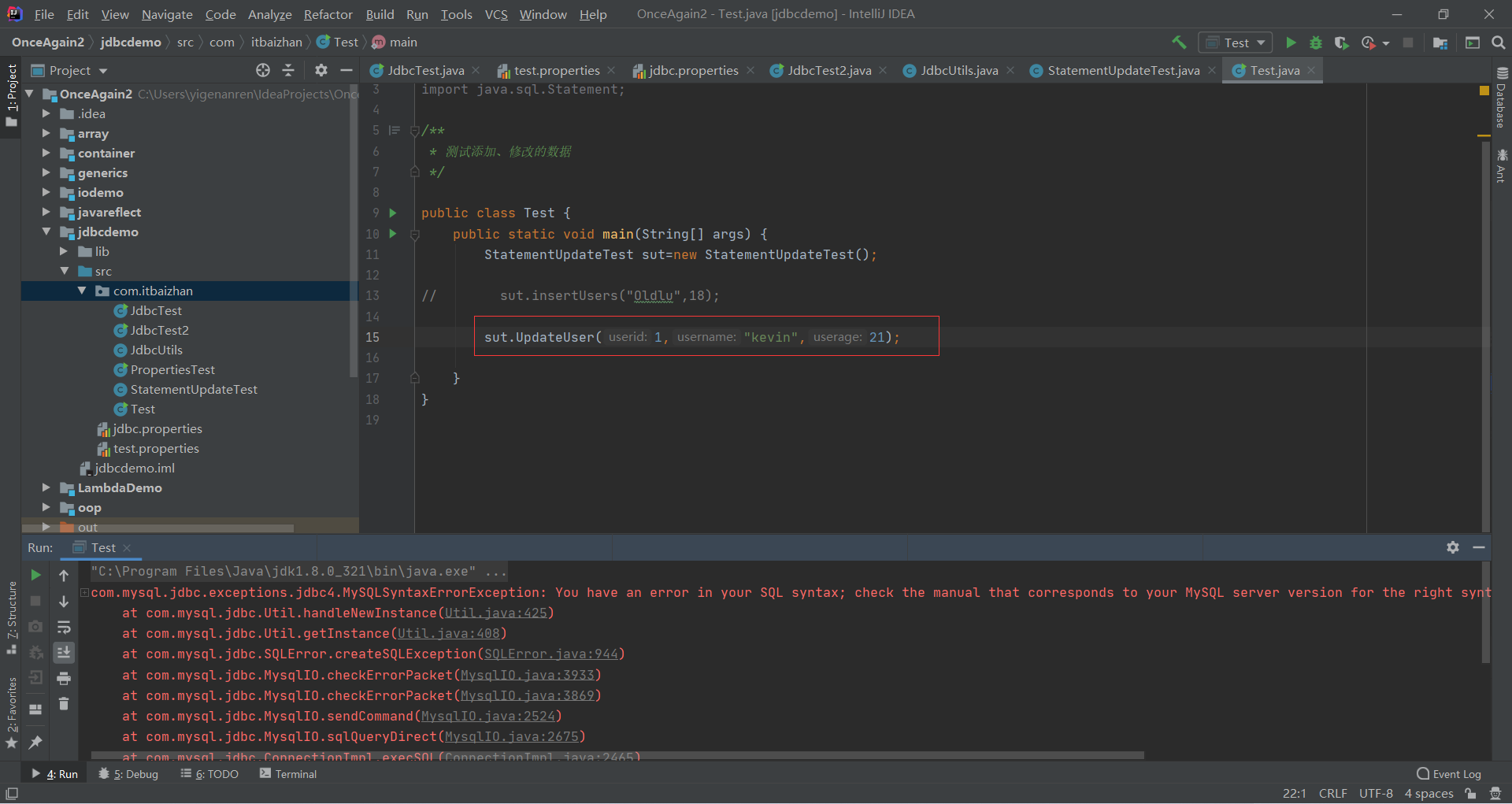Toggle tool window quick-access icon bottom-left
Image resolution: width=1512 pixels, height=804 pixels.
[12, 794]
